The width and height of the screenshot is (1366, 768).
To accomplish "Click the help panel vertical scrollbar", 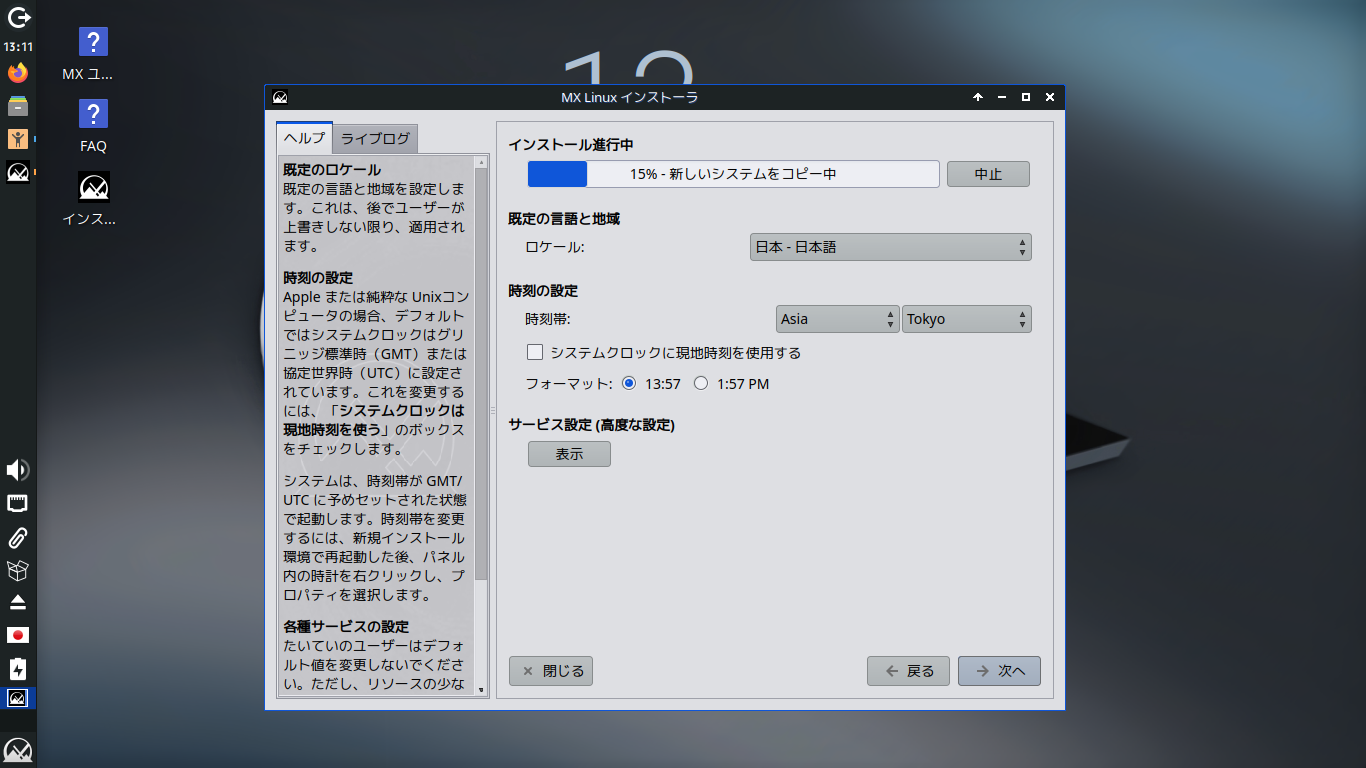I will pyautogui.click(x=481, y=375).
